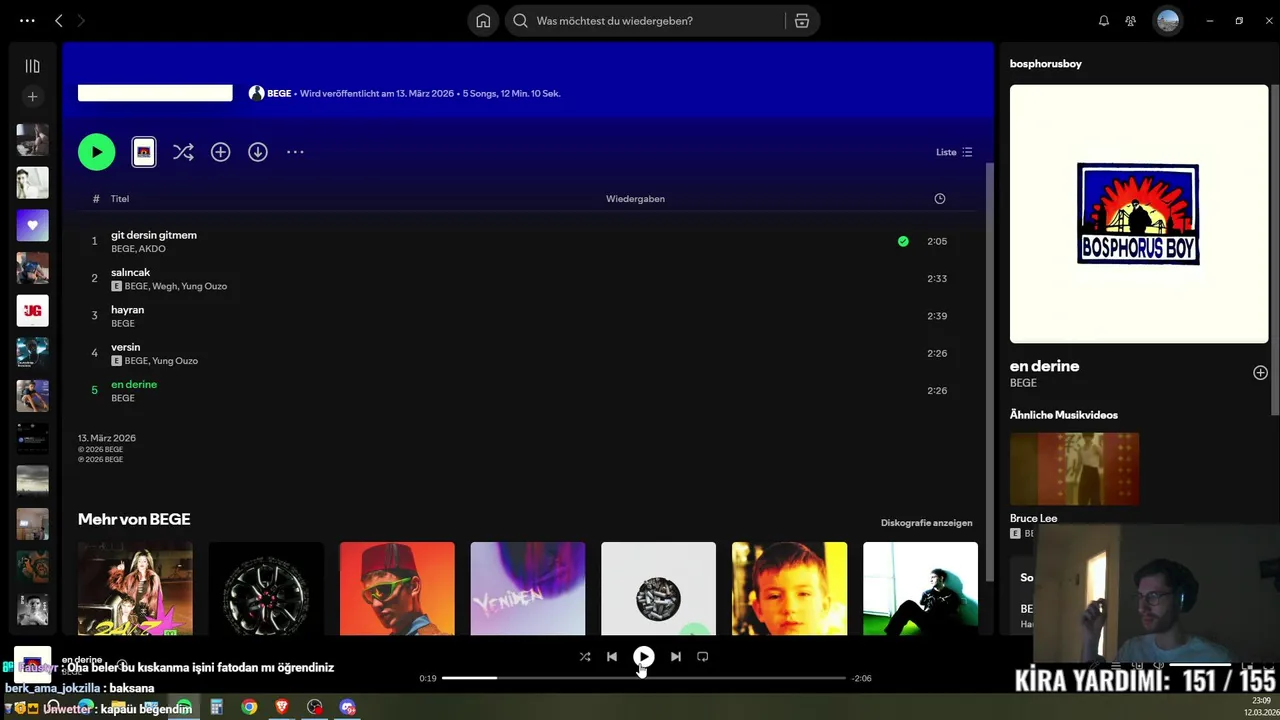
Task: Open notifications bell
Action: tap(1104, 20)
